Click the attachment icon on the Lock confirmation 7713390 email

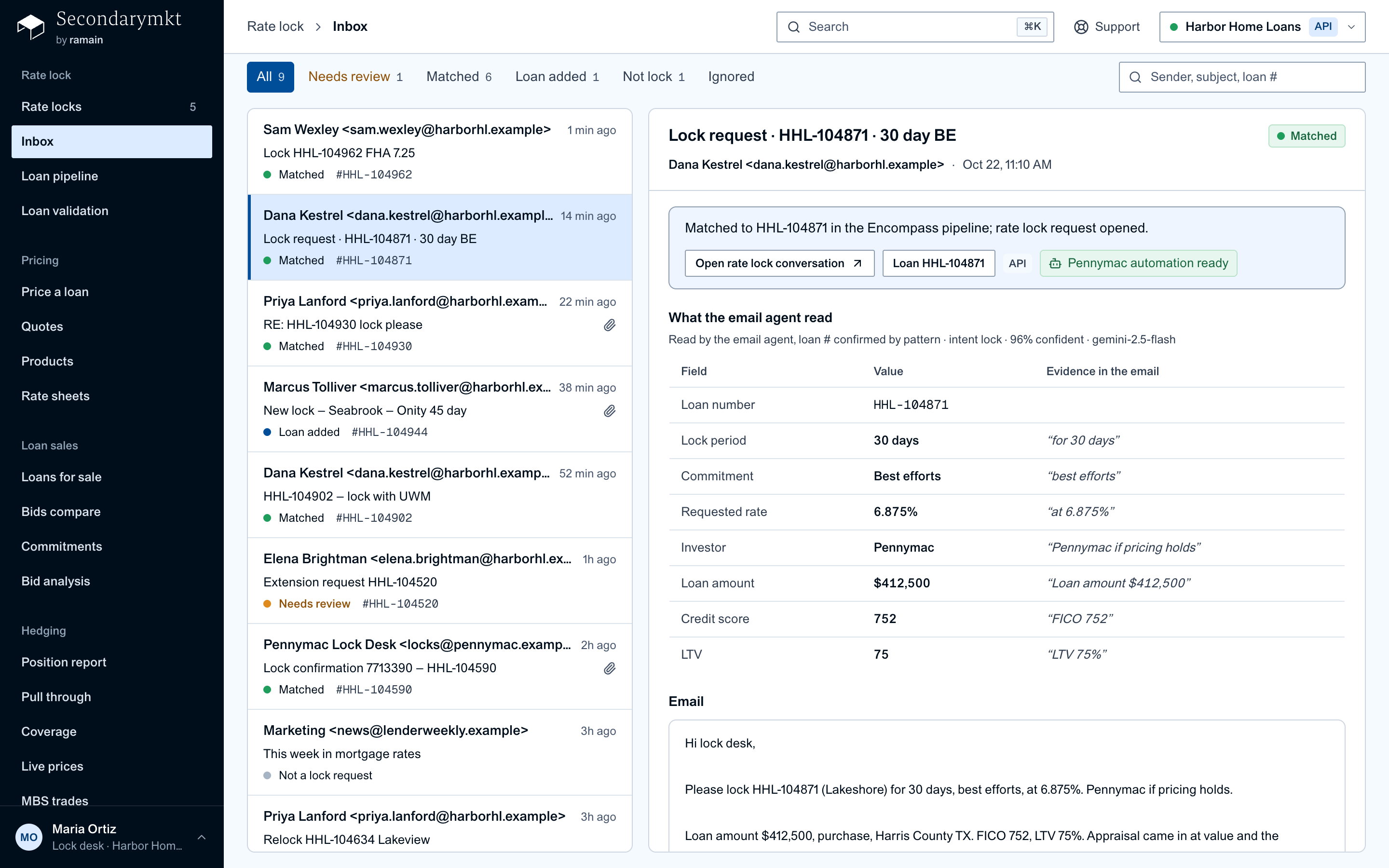pos(610,668)
